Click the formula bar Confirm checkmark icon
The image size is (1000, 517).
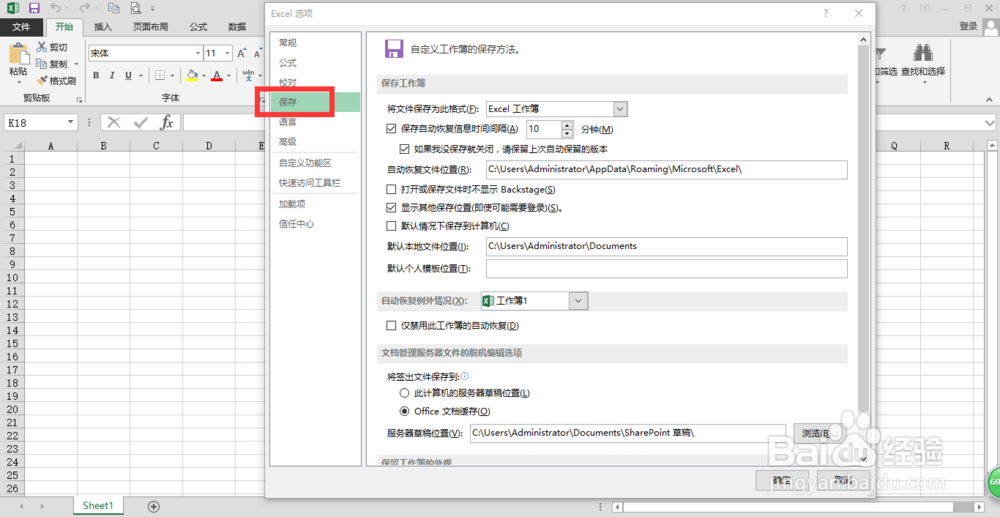pos(140,122)
